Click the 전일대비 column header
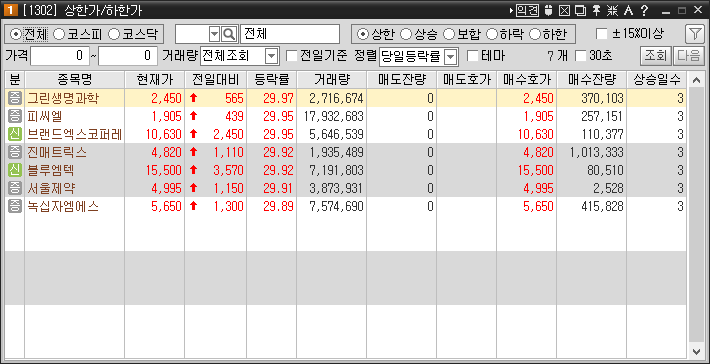Viewport: 710px width, 364px height. (x=216, y=80)
